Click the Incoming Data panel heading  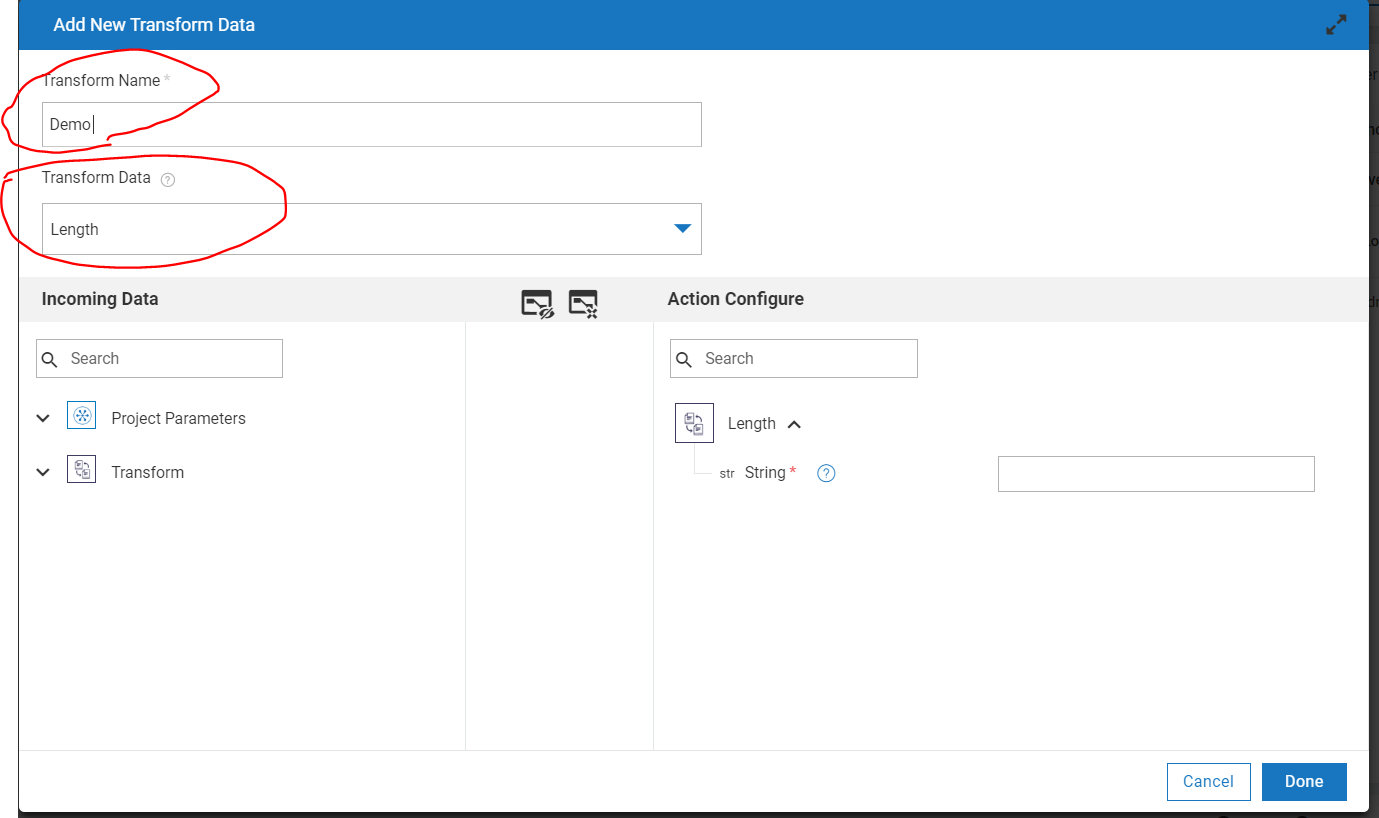pos(100,299)
